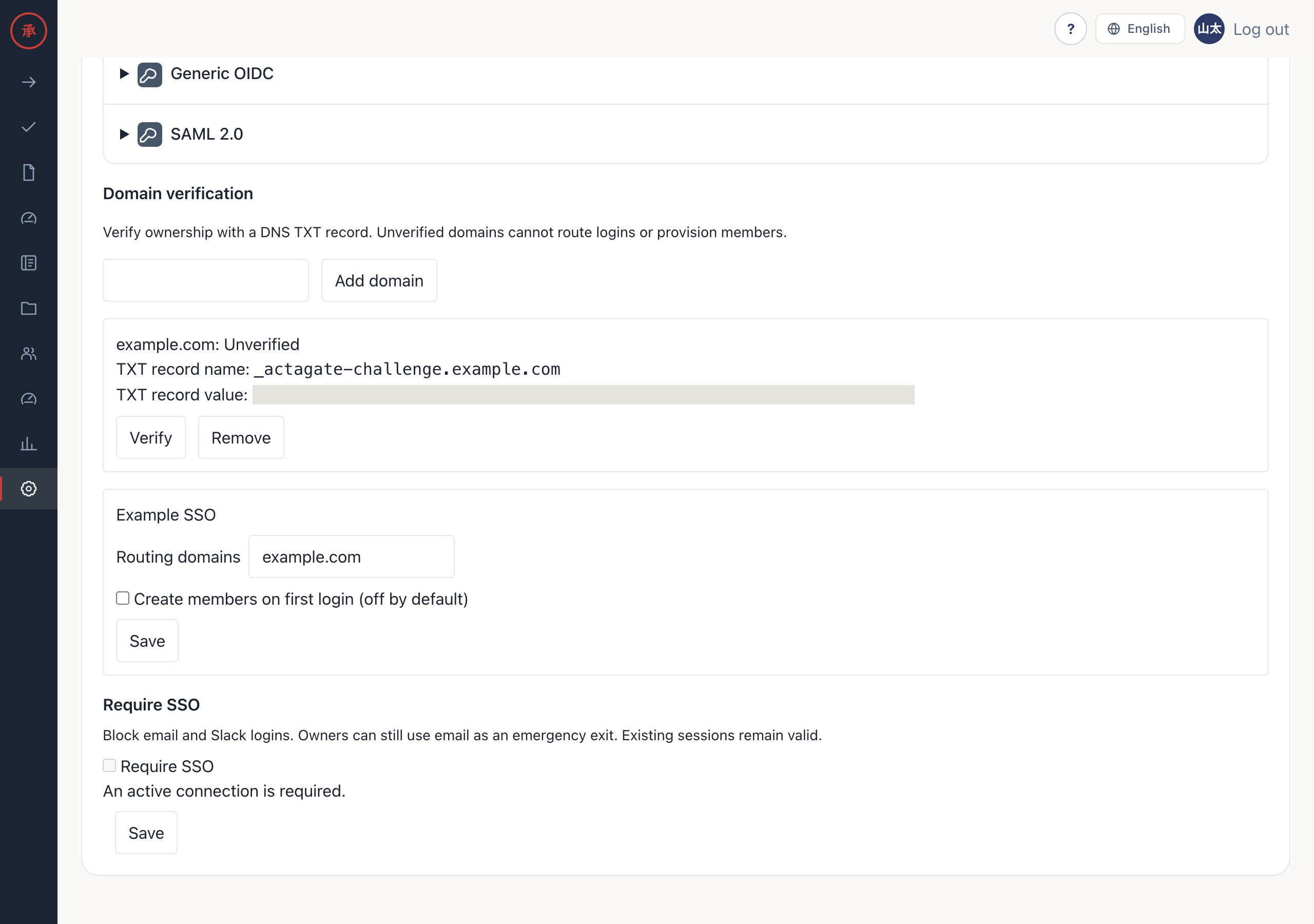Click the red app logo in sidebar
1314x924 pixels.
tap(29, 30)
